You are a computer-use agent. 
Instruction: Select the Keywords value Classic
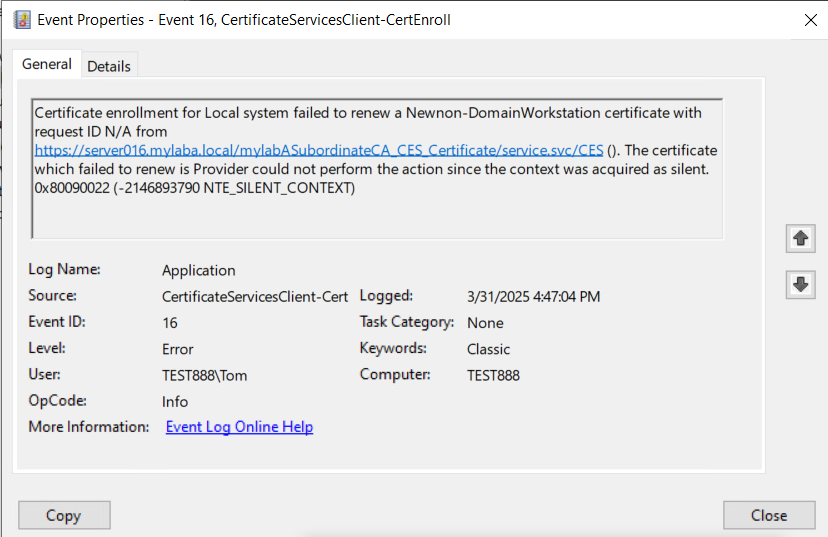pyautogui.click(x=488, y=350)
